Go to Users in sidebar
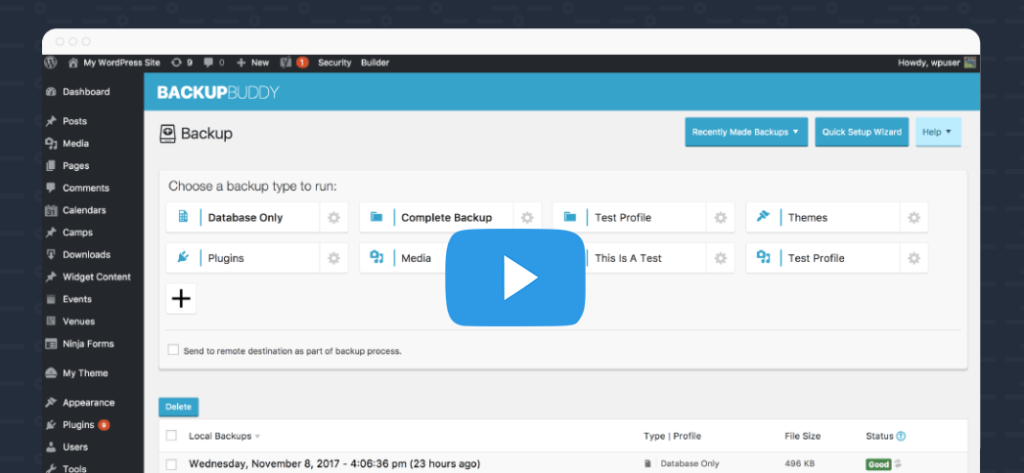This screenshot has height=473, width=1024. [75, 447]
